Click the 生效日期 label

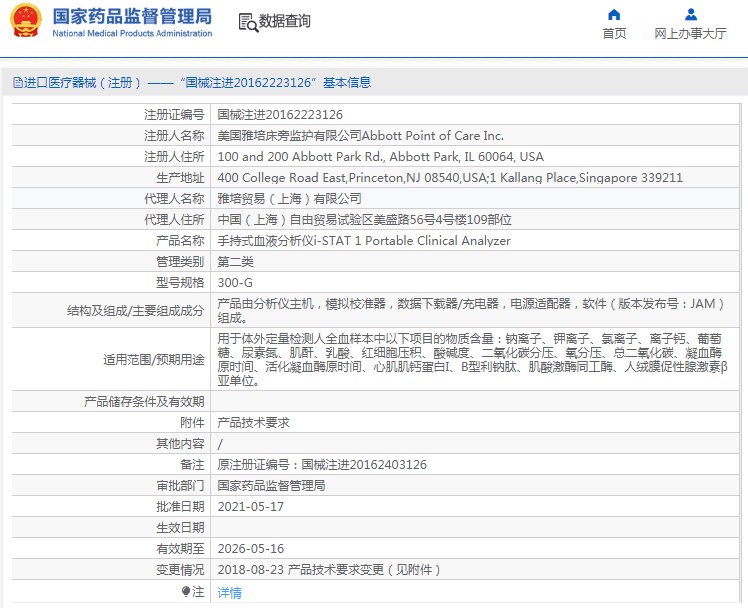[x=180, y=527]
